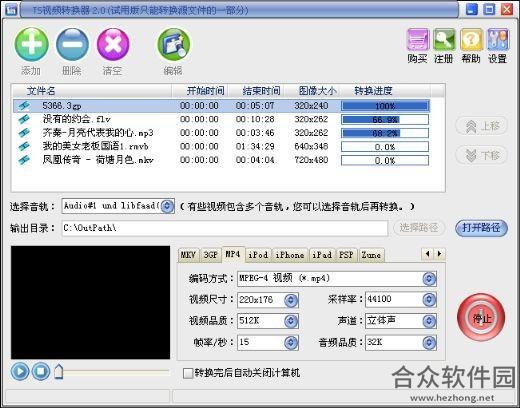Viewport: 520px width, 408px height.
Task: Open the Buy (购买) shopping cart icon
Action: coord(417,40)
